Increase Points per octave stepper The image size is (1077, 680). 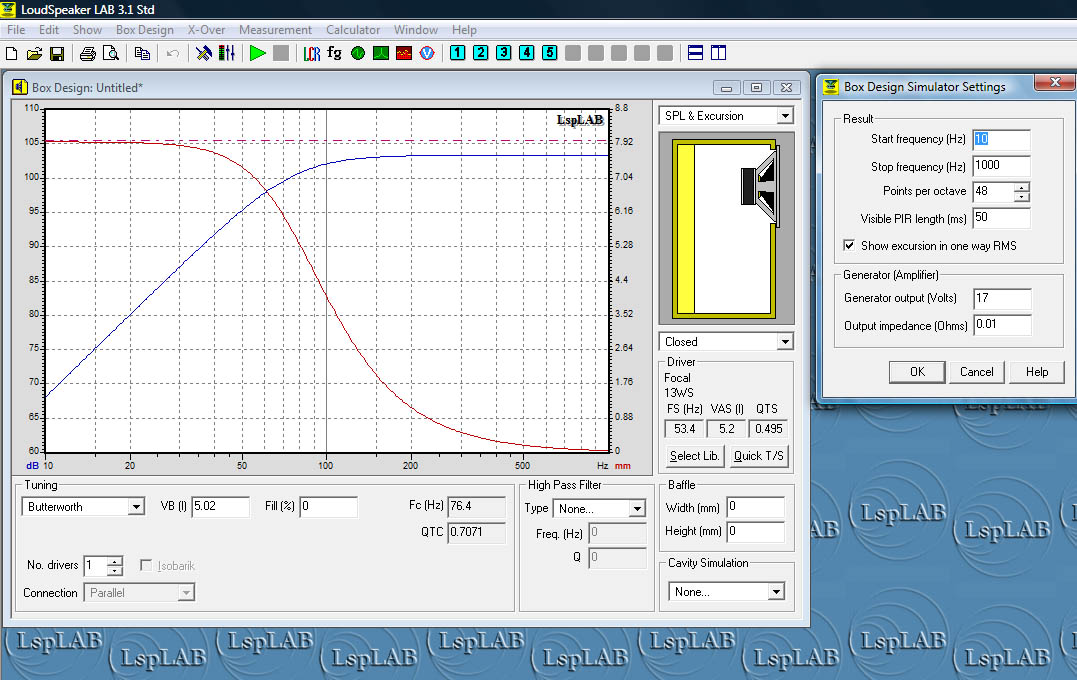tap(1021, 187)
